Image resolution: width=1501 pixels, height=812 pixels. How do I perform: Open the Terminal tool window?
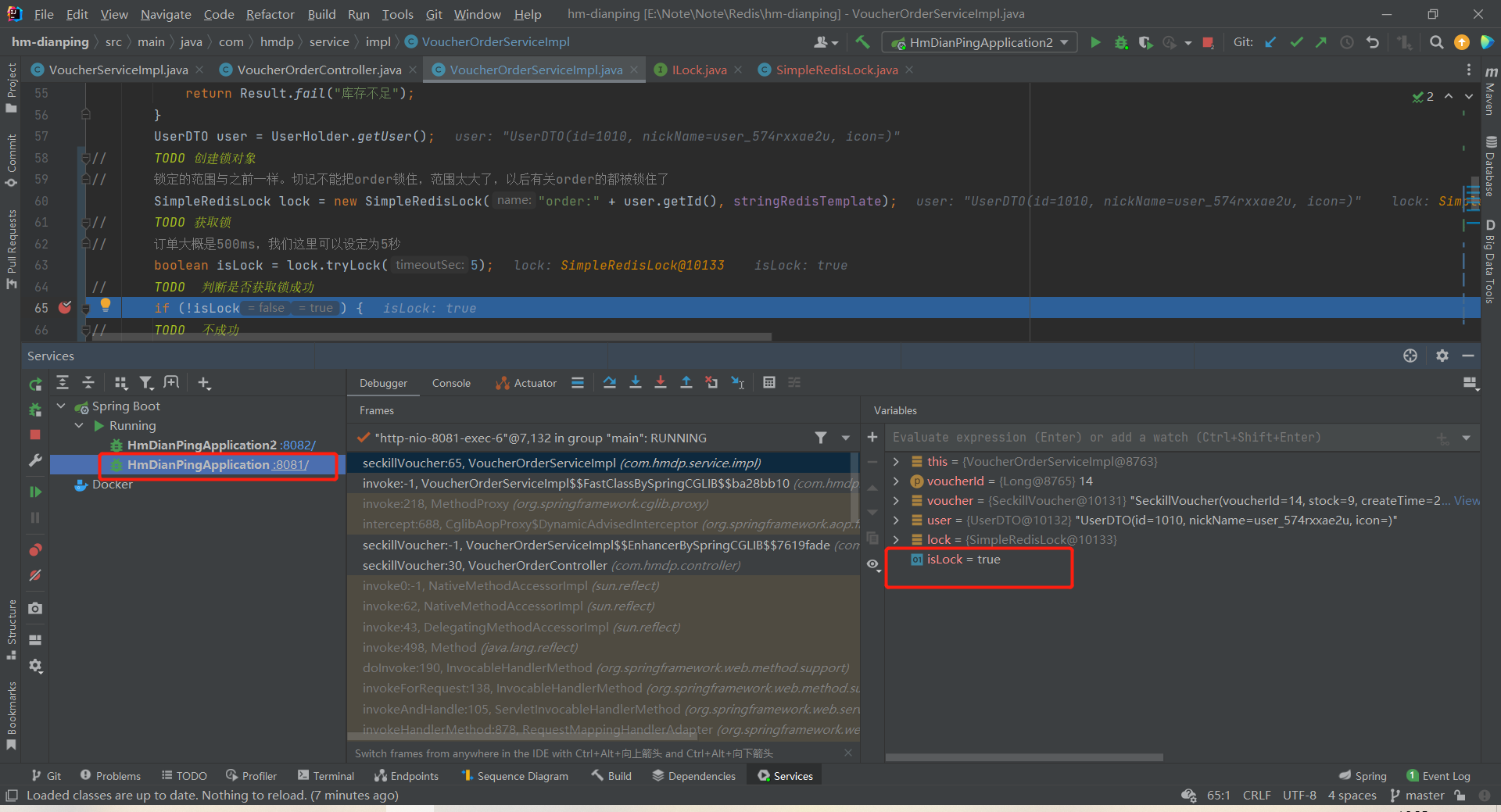tap(326, 775)
